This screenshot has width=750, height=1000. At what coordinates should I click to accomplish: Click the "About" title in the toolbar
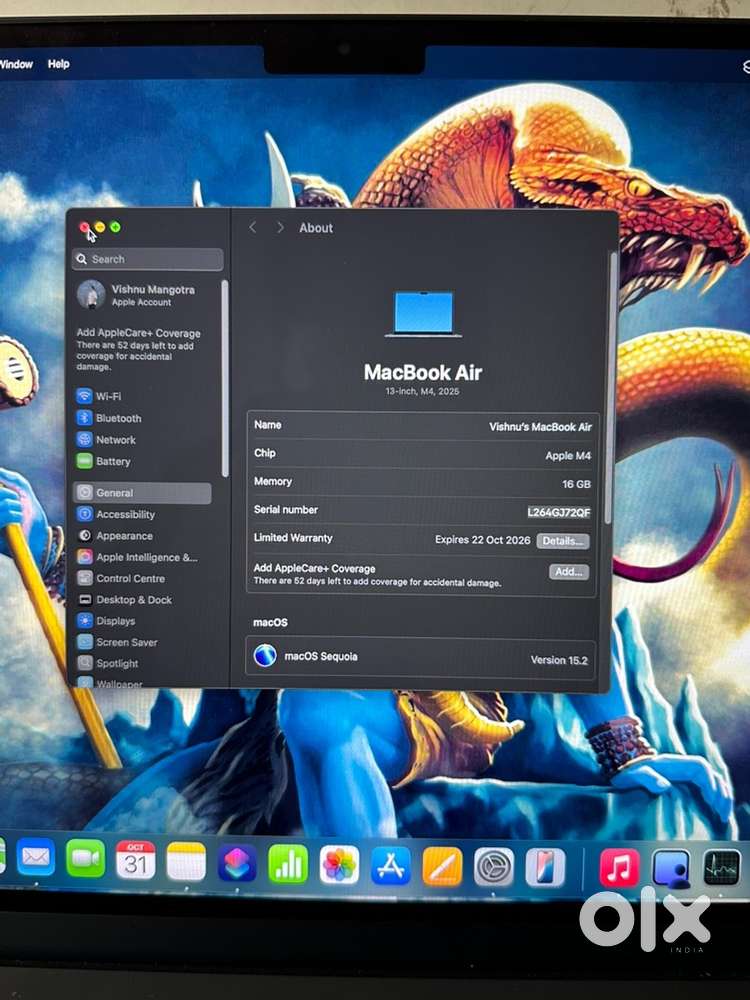316,228
